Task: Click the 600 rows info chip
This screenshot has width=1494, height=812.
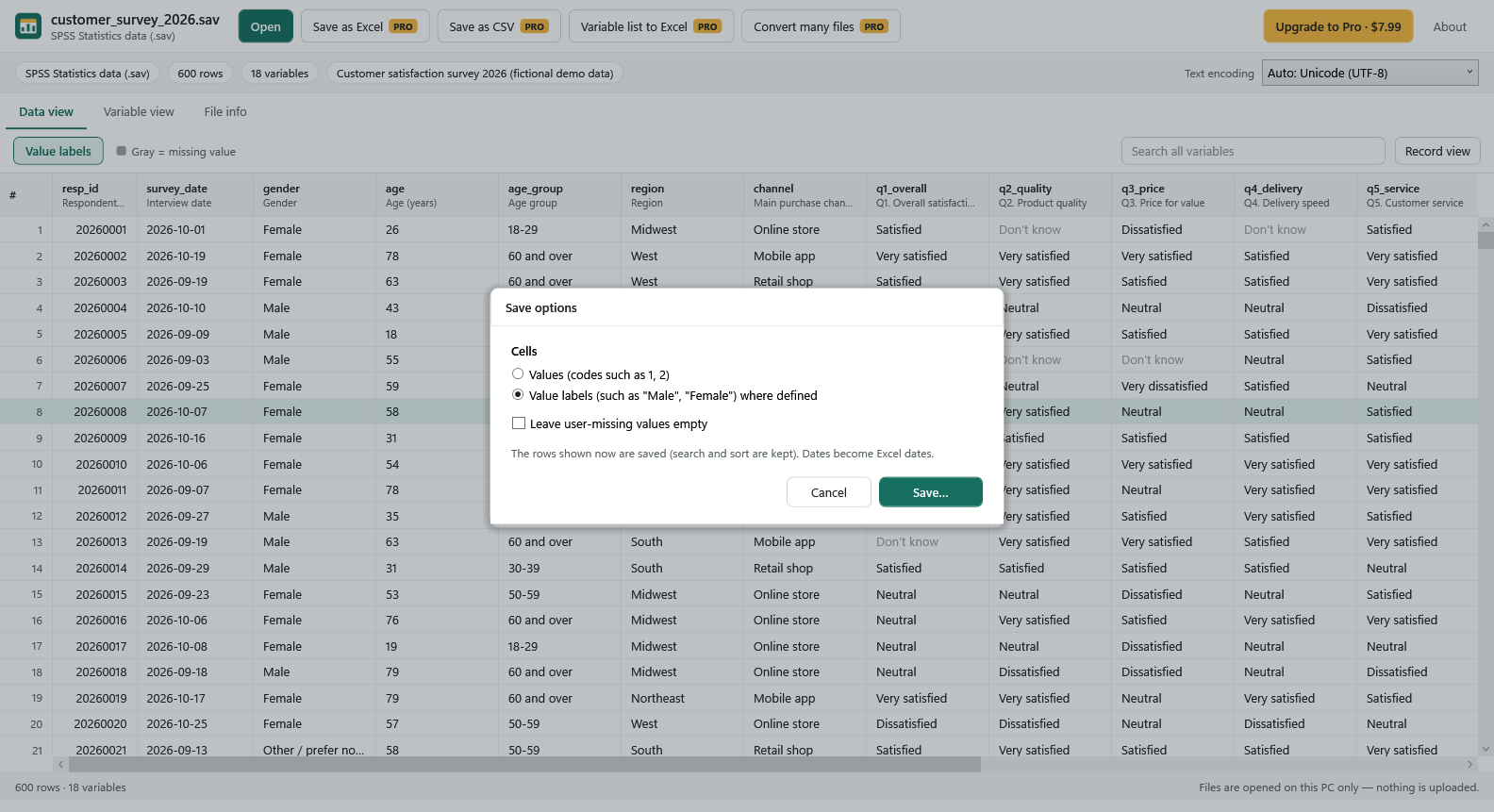Action: click(200, 74)
